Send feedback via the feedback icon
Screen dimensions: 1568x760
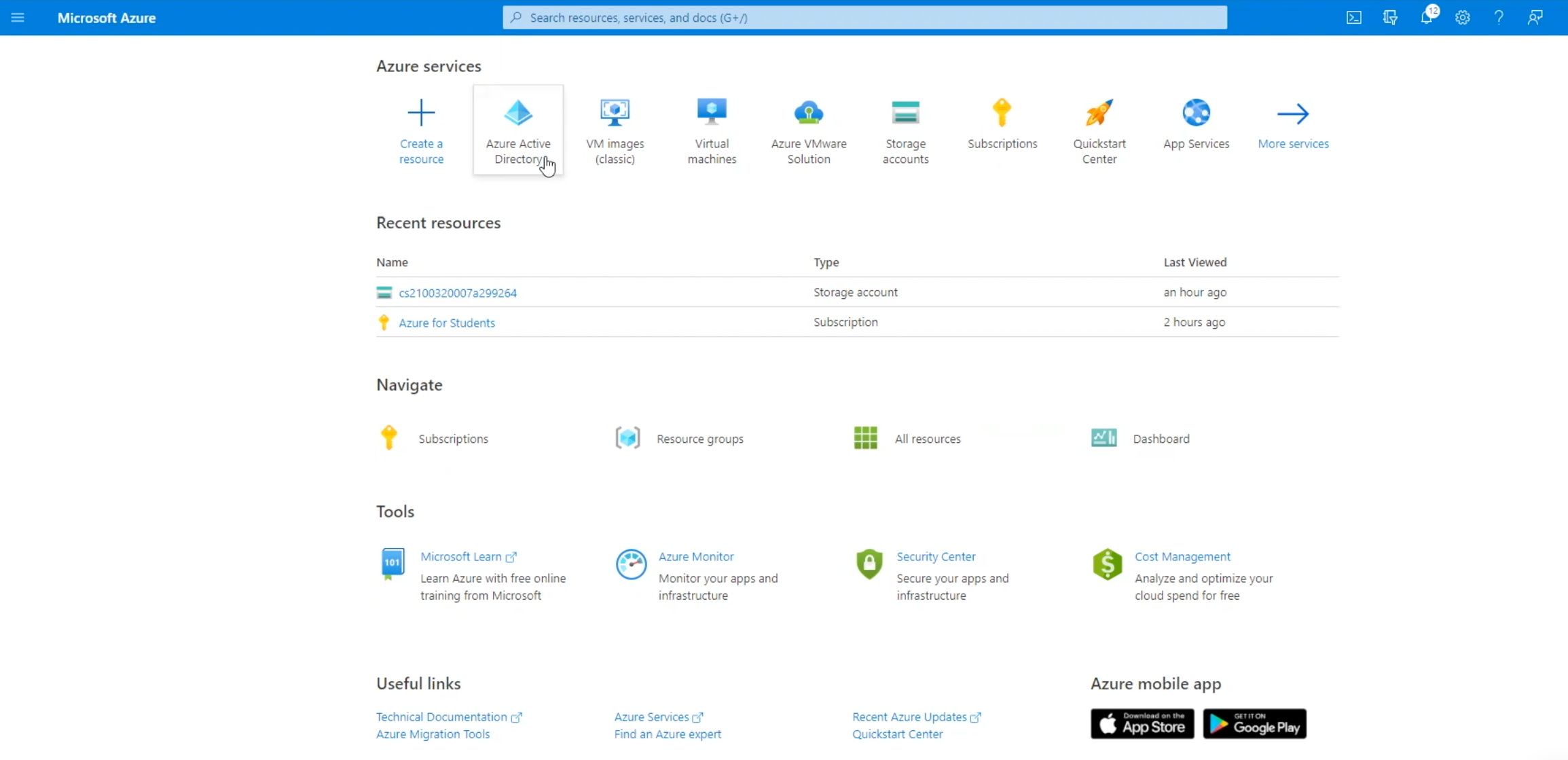(1535, 17)
